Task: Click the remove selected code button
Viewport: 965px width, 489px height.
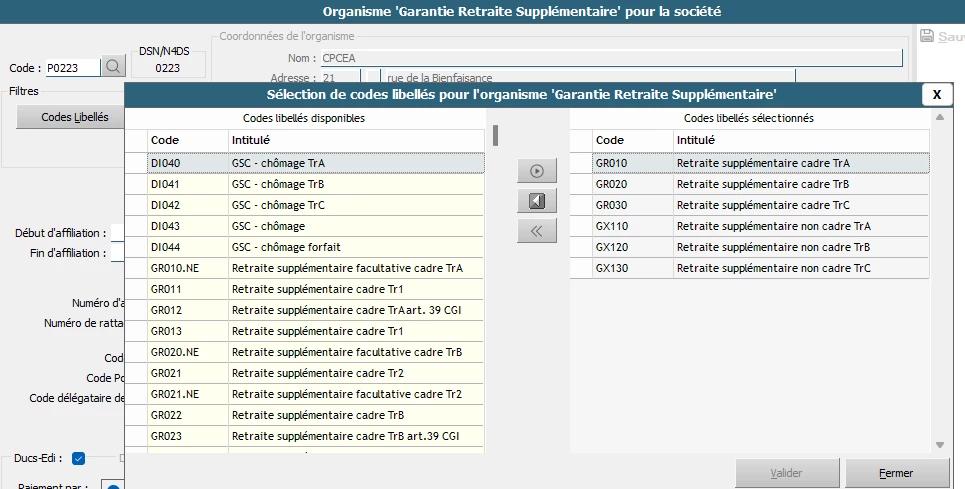Action: coord(537,201)
